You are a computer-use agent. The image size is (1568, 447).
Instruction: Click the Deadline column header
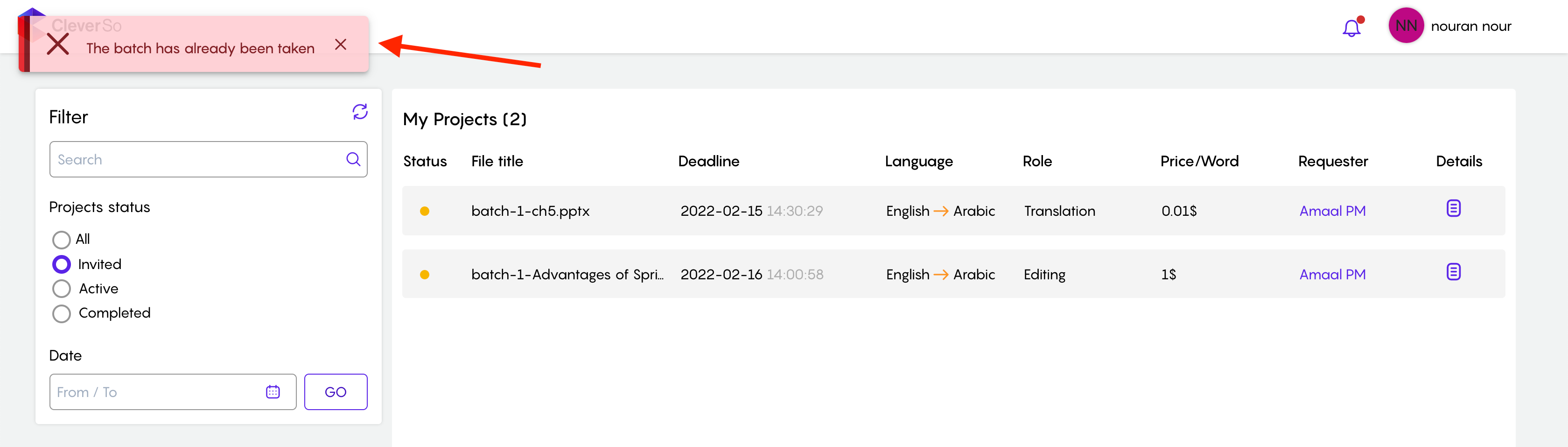(708, 162)
